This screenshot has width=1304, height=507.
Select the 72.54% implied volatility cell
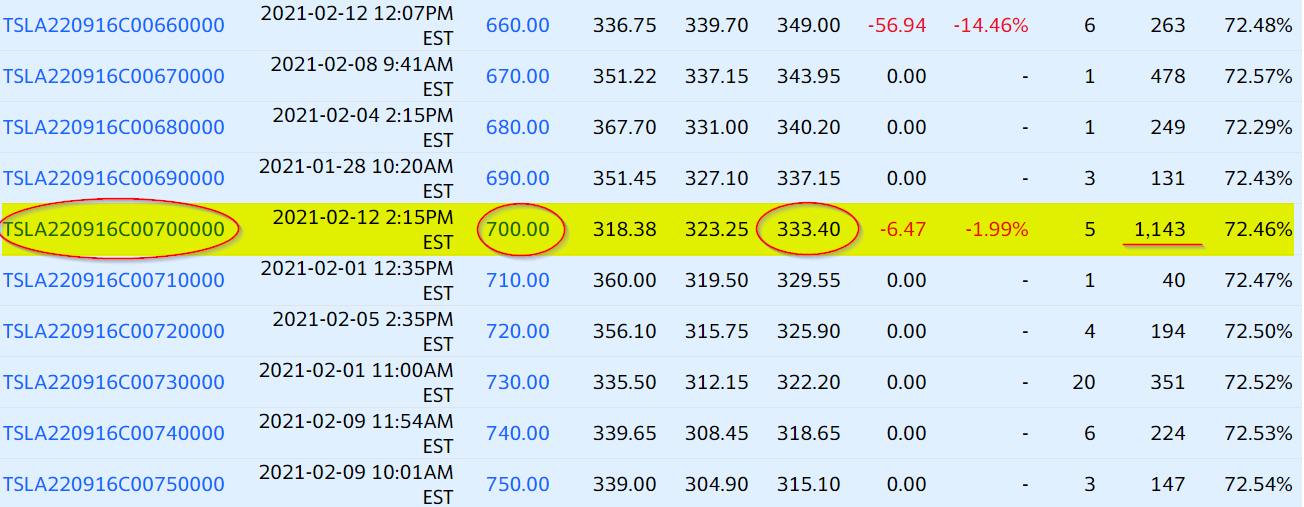[1258, 484]
